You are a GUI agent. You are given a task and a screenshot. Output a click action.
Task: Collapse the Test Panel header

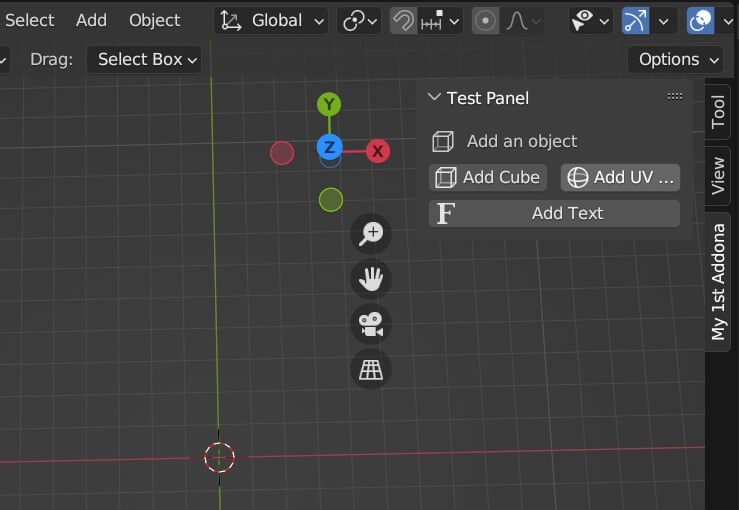click(434, 98)
